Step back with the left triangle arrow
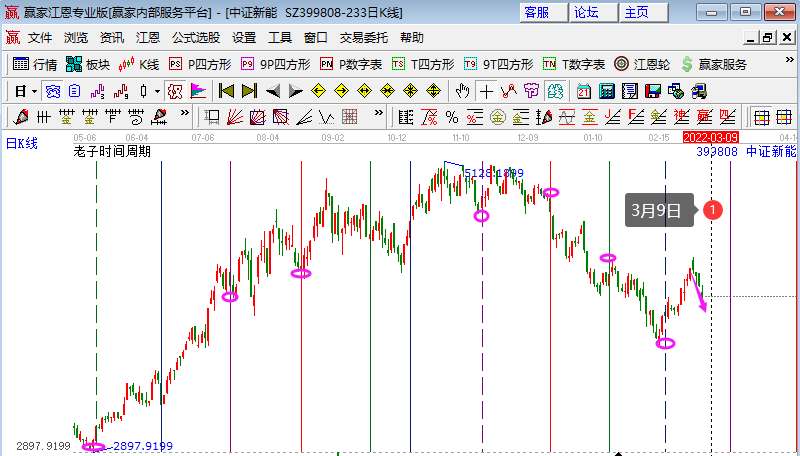The width and height of the screenshot is (800, 456). (273, 92)
